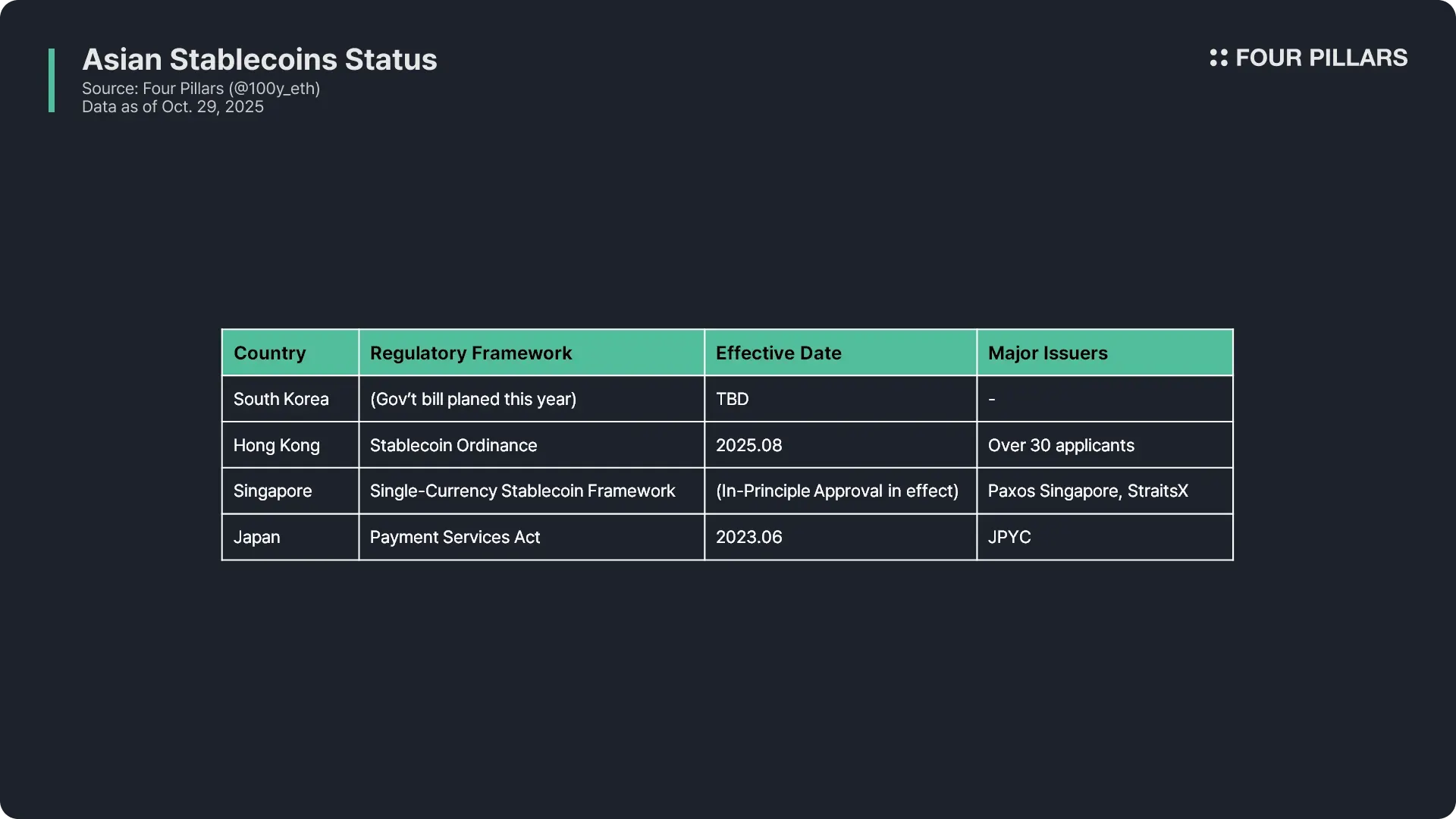Select the South Korea cell

pos(281,400)
